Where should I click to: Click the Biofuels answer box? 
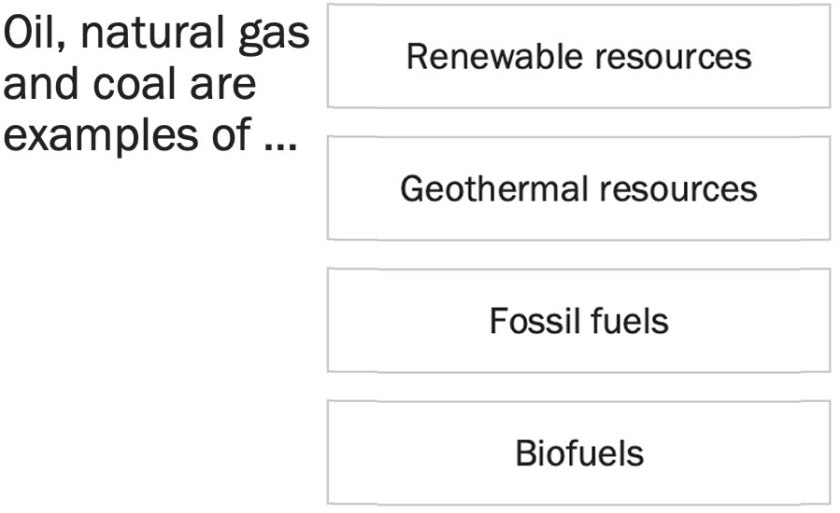coord(578,453)
